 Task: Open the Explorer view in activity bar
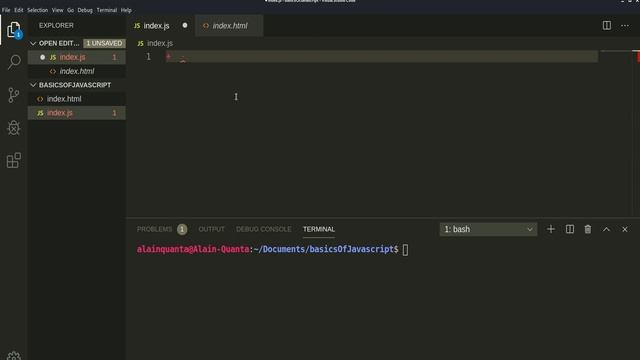coord(13,30)
